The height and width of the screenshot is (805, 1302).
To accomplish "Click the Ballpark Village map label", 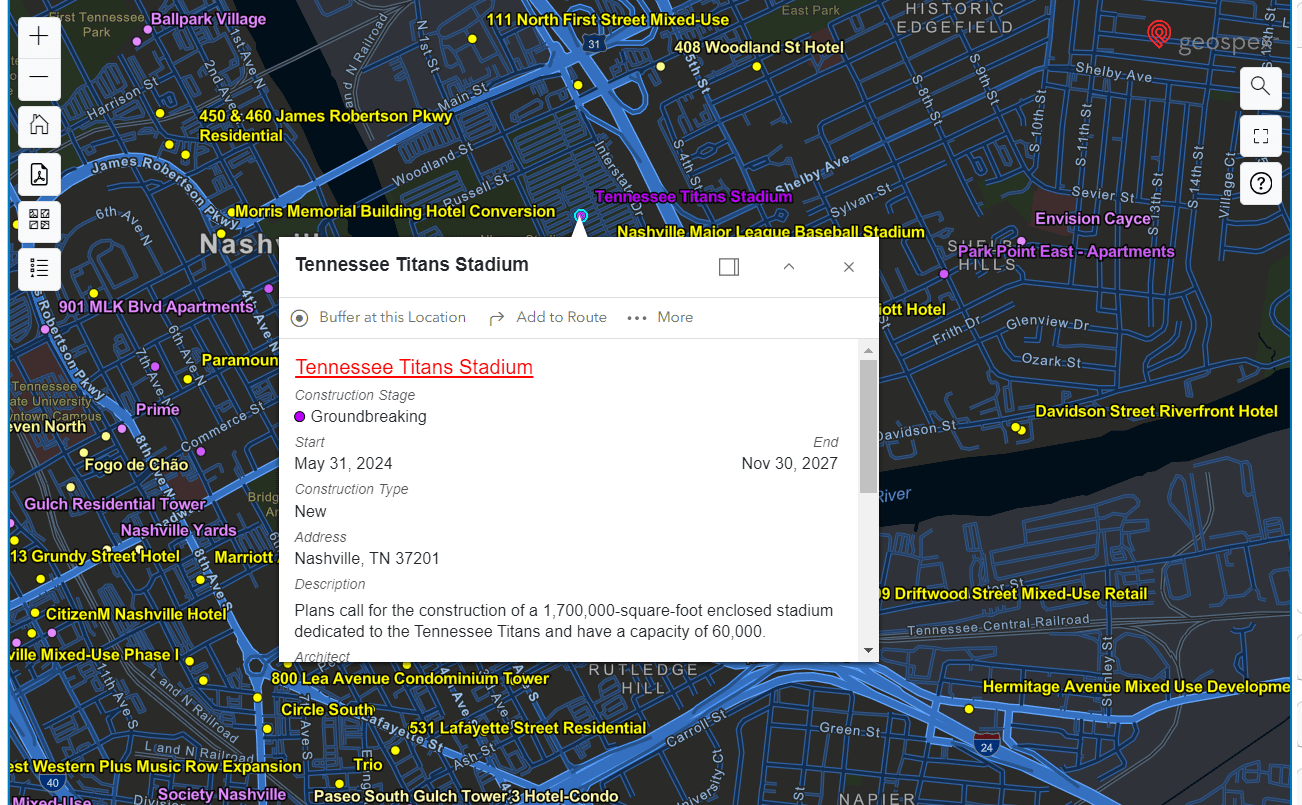I will tap(208, 19).
